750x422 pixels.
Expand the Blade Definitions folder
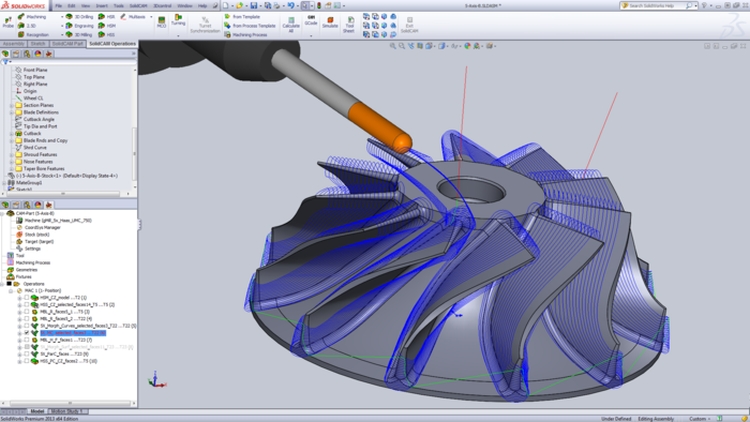tap(11, 112)
